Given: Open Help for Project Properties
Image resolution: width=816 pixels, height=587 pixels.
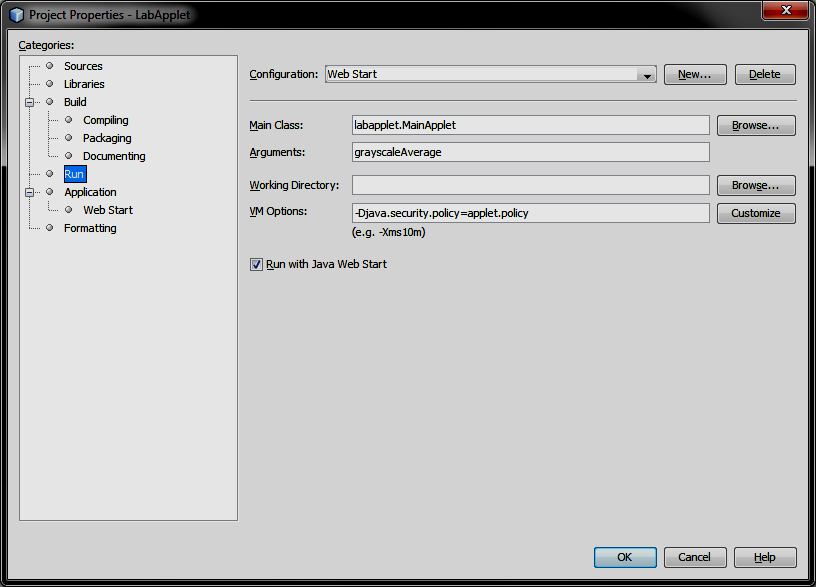Looking at the screenshot, I should click(764, 557).
